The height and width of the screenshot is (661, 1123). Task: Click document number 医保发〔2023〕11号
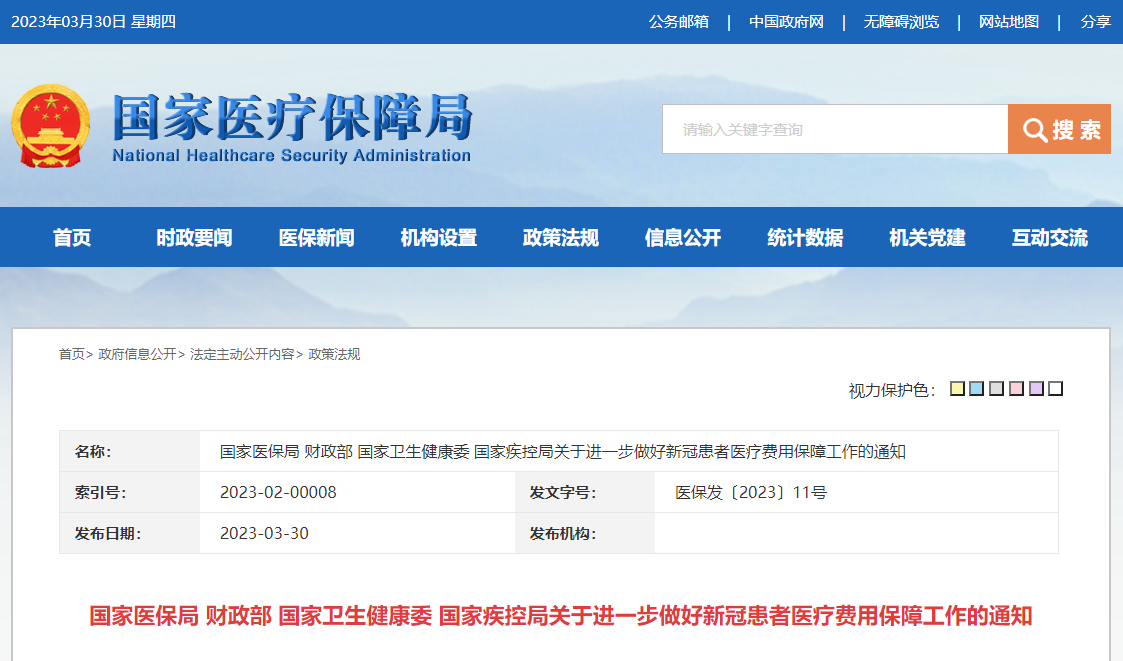(x=751, y=492)
